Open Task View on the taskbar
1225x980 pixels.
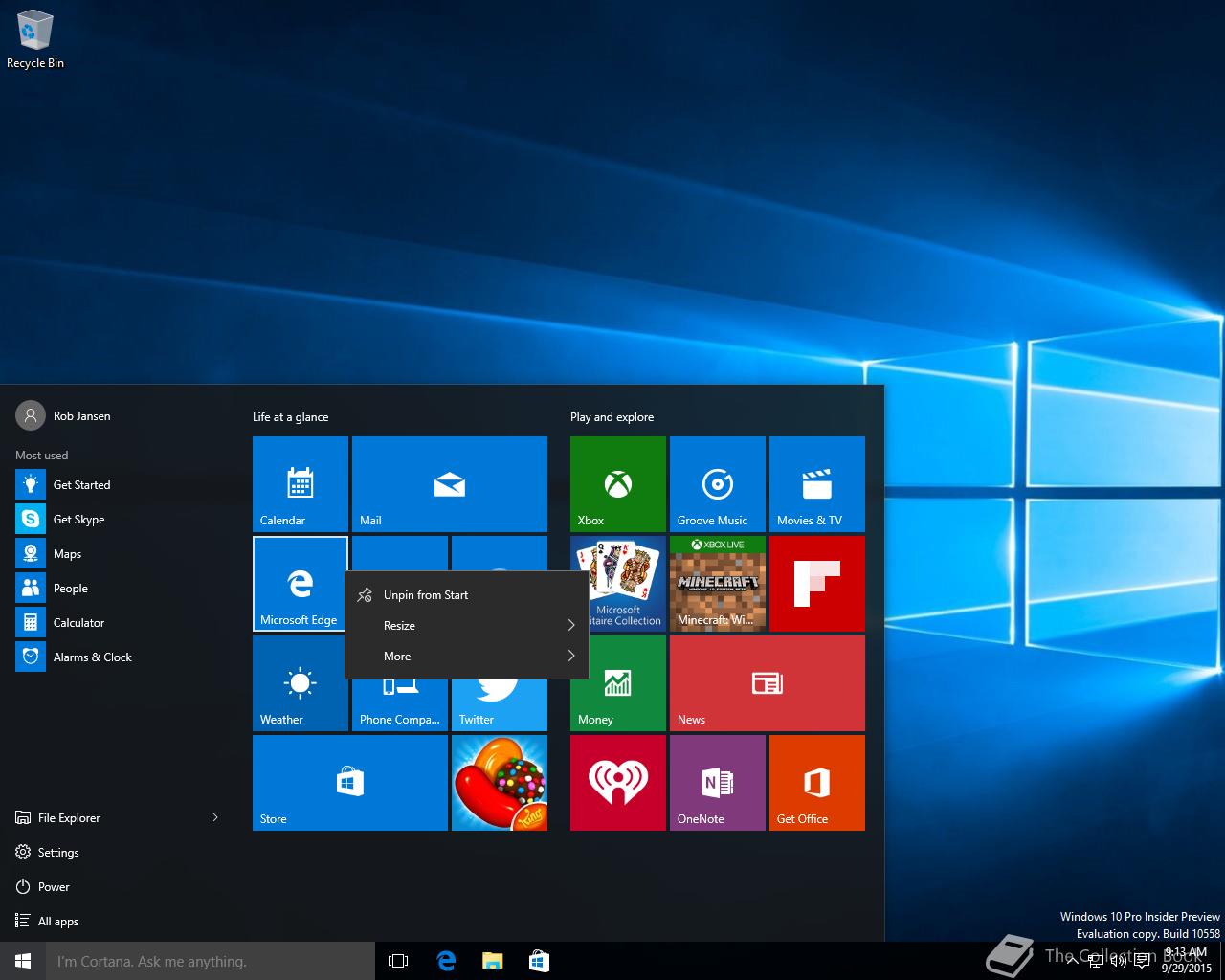click(398, 961)
